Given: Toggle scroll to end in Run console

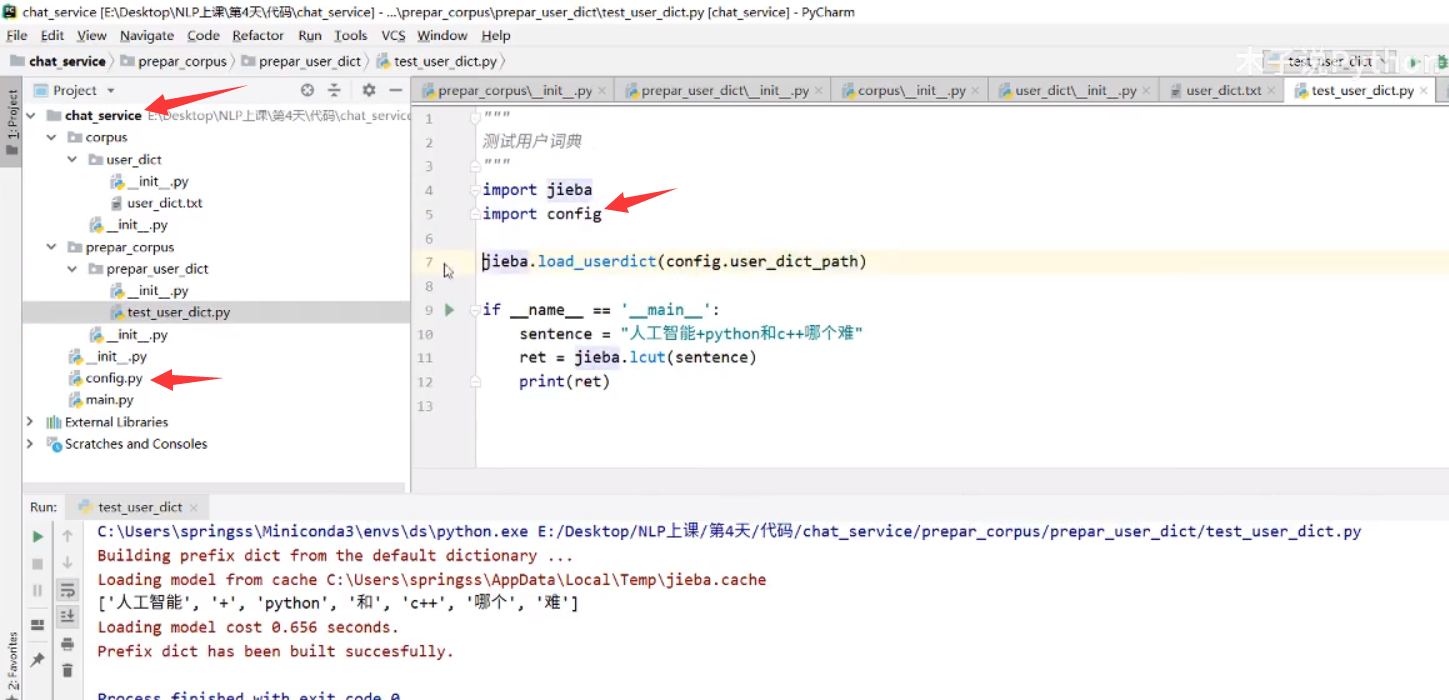Looking at the screenshot, I should (x=67, y=616).
